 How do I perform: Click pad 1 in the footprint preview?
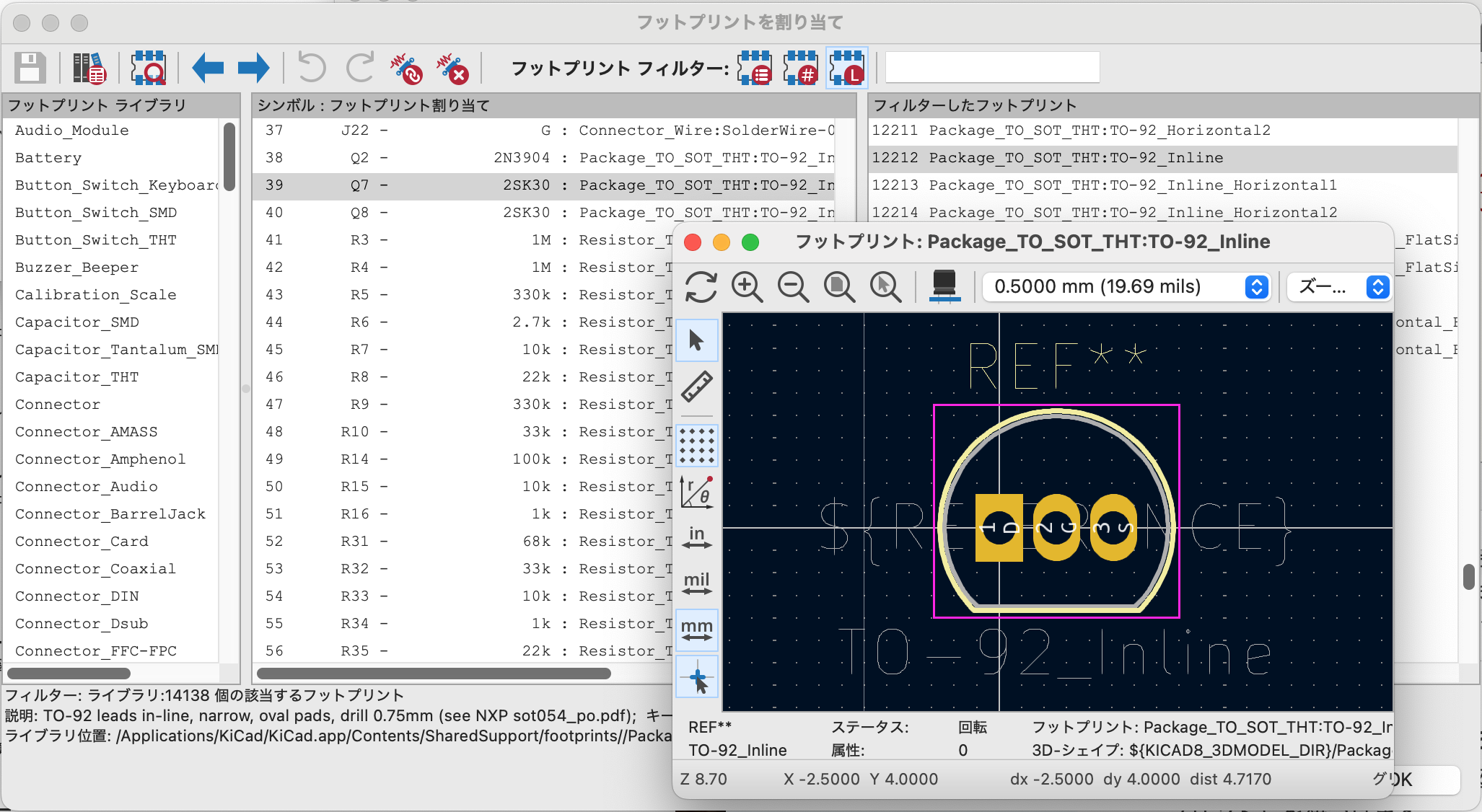click(999, 528)
